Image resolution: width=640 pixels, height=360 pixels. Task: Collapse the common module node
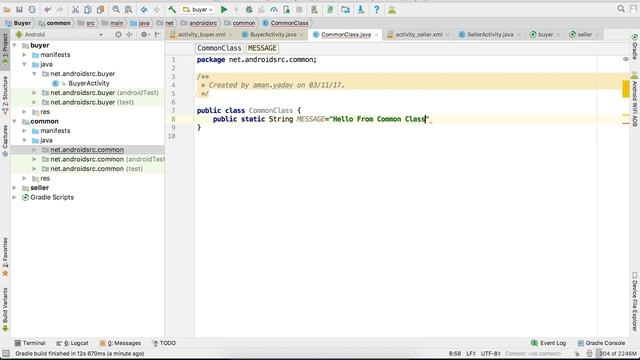click(15, 121)
